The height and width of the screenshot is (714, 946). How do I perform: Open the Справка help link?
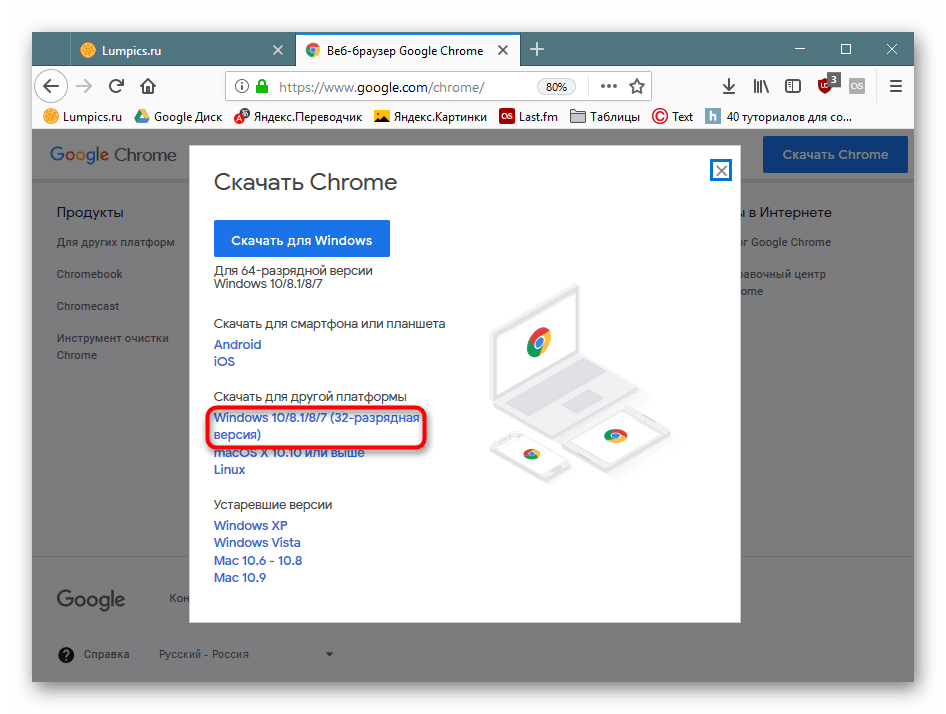point(106,654)
